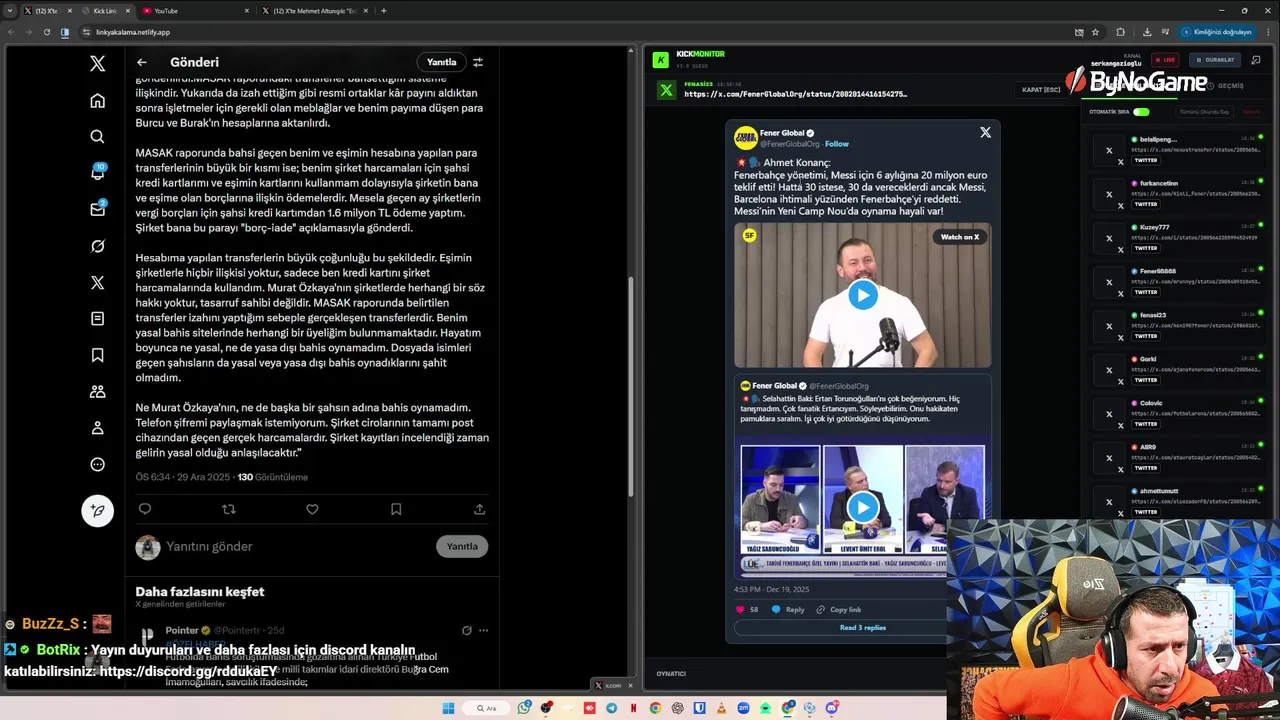Bookmark the post from action row
The image size is (1280, 720).
396,509
